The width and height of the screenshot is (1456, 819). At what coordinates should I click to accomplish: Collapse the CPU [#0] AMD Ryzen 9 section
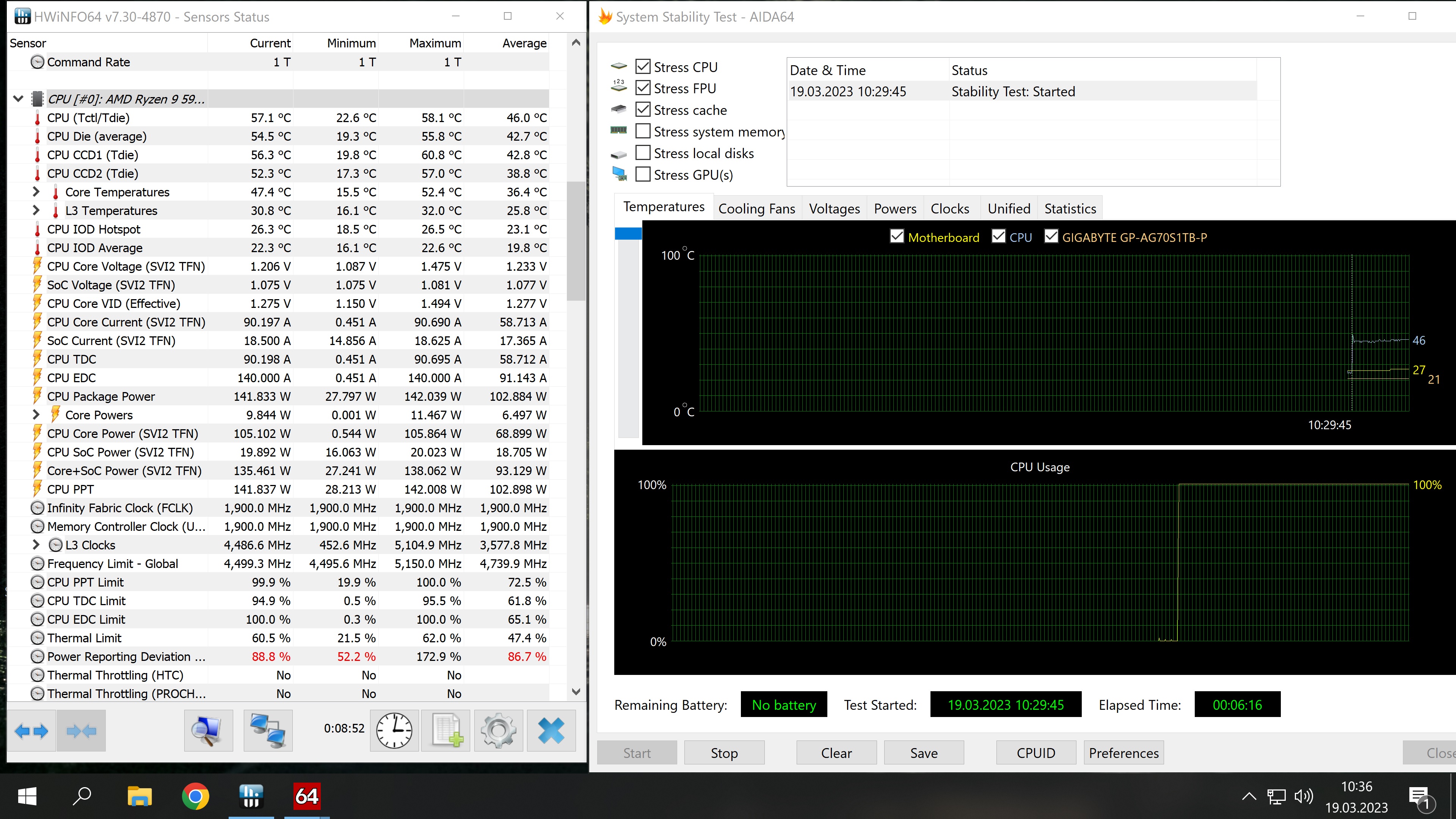tap(18, 99)
